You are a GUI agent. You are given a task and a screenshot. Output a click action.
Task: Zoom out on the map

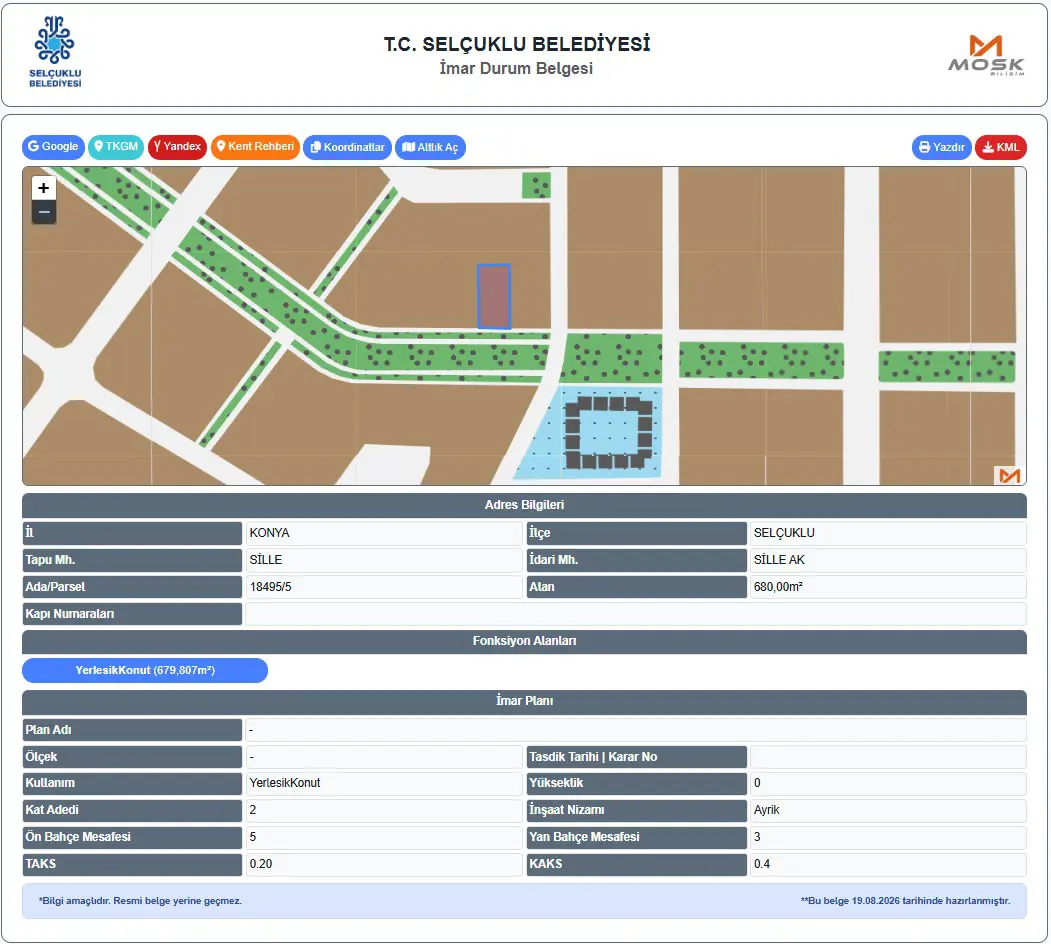click(x=44, y=213)
